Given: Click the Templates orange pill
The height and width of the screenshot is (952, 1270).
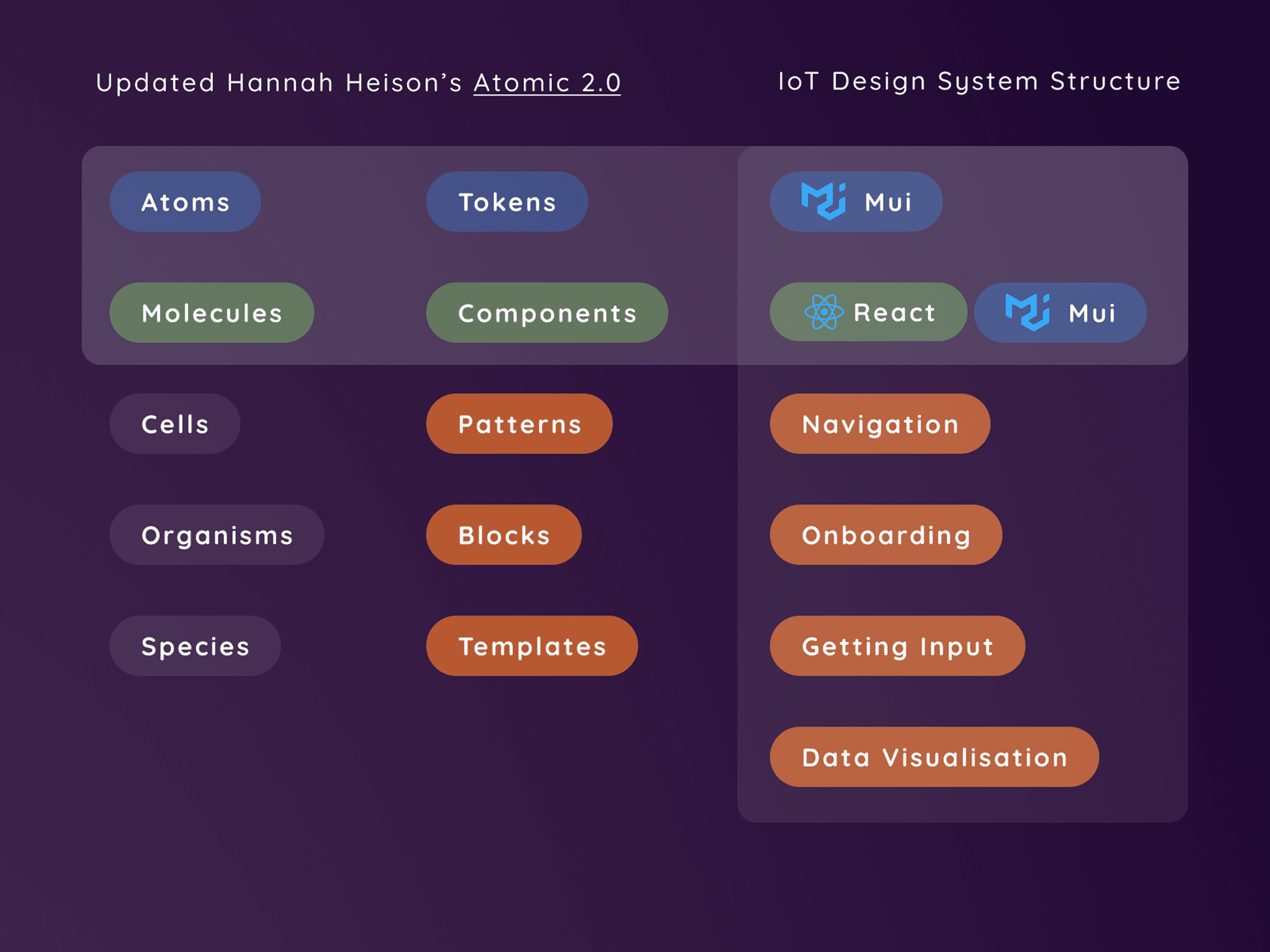Looking at the screenshot, I should coord(532,646).
